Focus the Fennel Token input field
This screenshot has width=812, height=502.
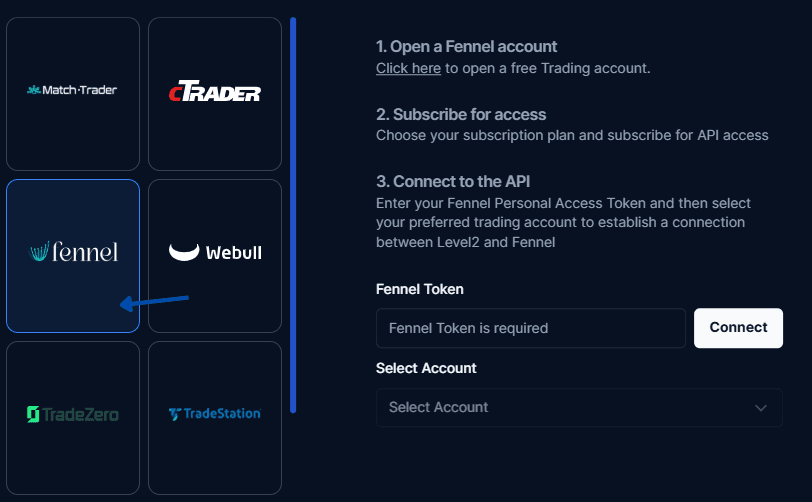530,328
